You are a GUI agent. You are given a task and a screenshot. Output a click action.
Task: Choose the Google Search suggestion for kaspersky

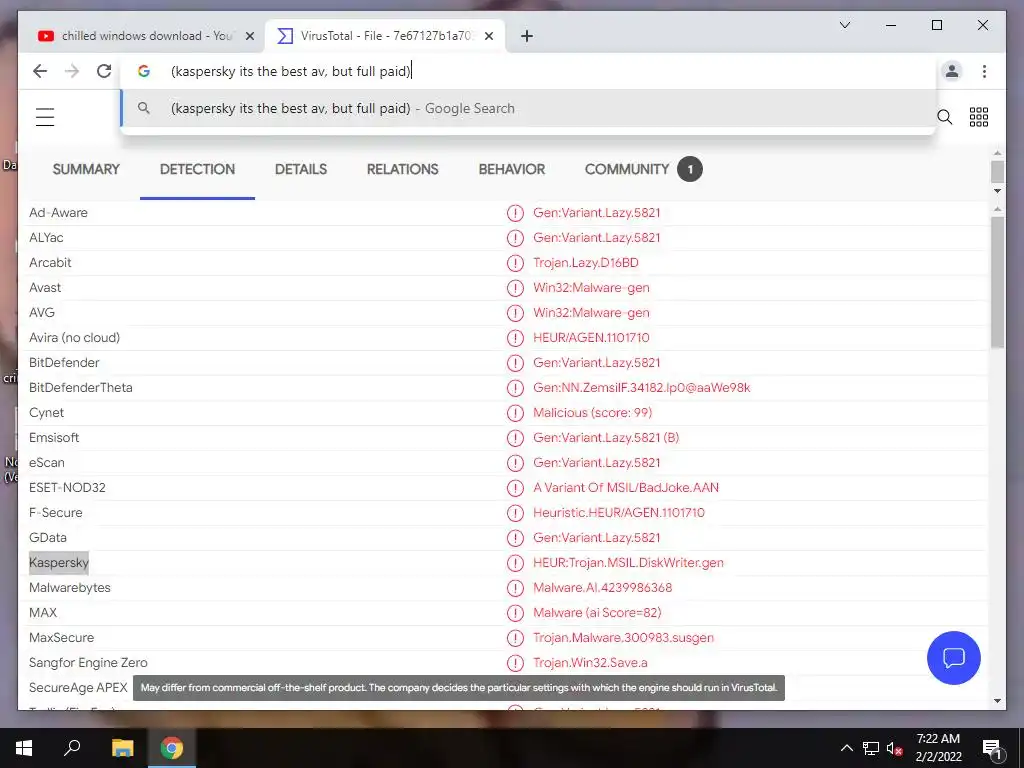coord(528,108)
